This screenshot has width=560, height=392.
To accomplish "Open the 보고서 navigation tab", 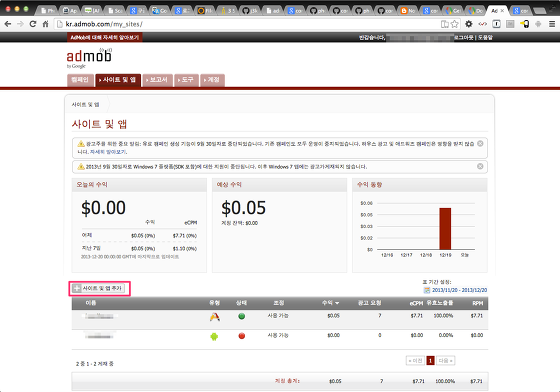I will (x=158, y=80).
